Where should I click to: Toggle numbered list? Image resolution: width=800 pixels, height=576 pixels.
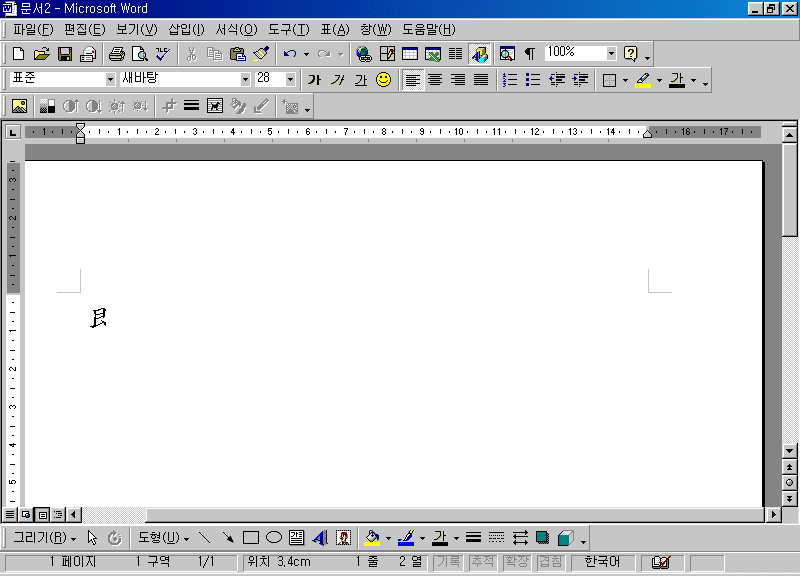pos(510,80)
